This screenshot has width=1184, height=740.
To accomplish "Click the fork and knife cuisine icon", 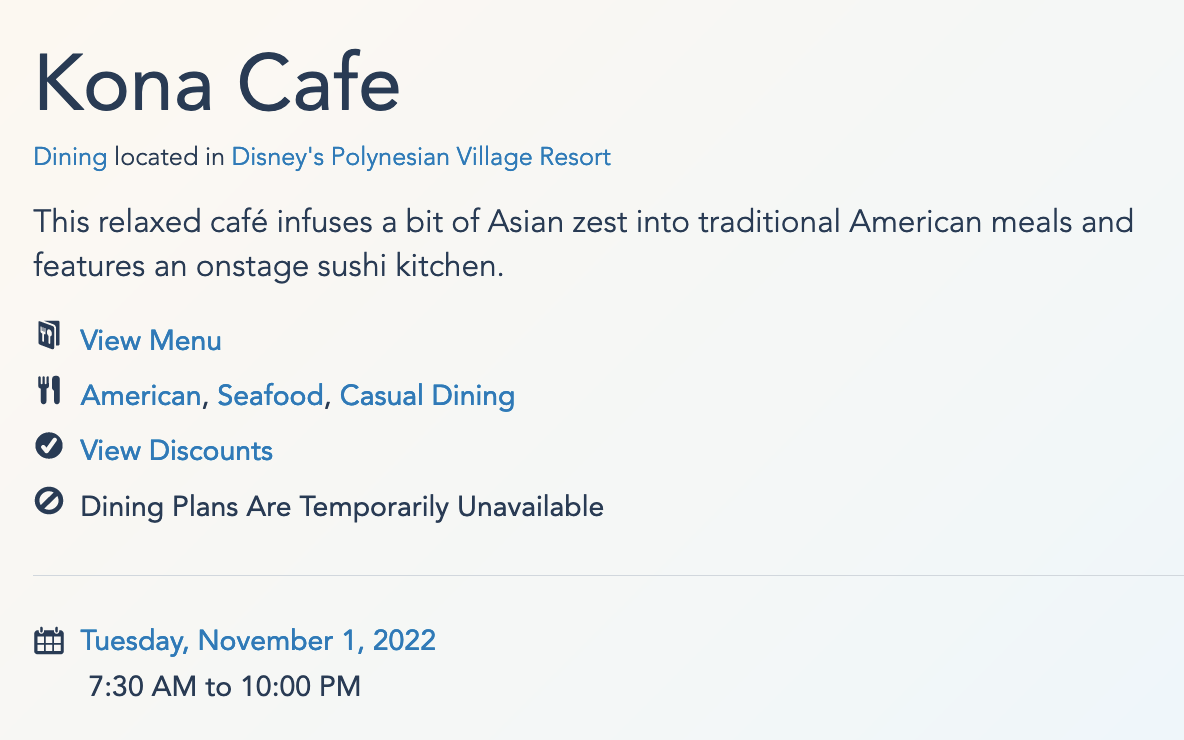I will 49,391.
